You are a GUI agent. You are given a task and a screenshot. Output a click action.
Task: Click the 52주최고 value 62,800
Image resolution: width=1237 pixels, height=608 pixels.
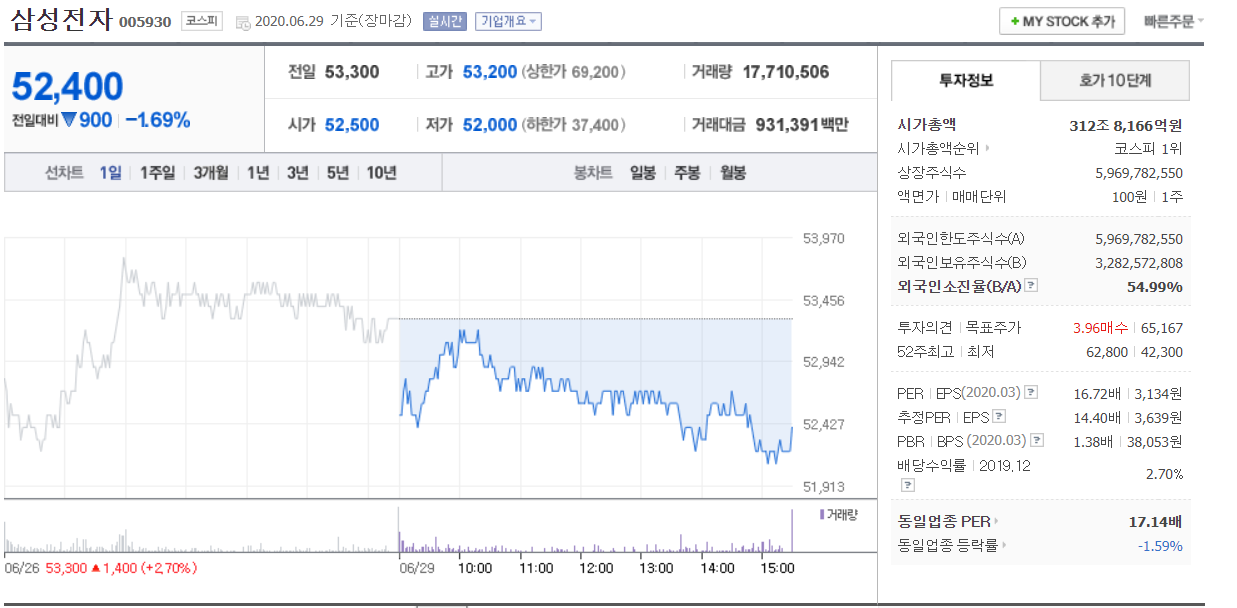(1108, 352)
